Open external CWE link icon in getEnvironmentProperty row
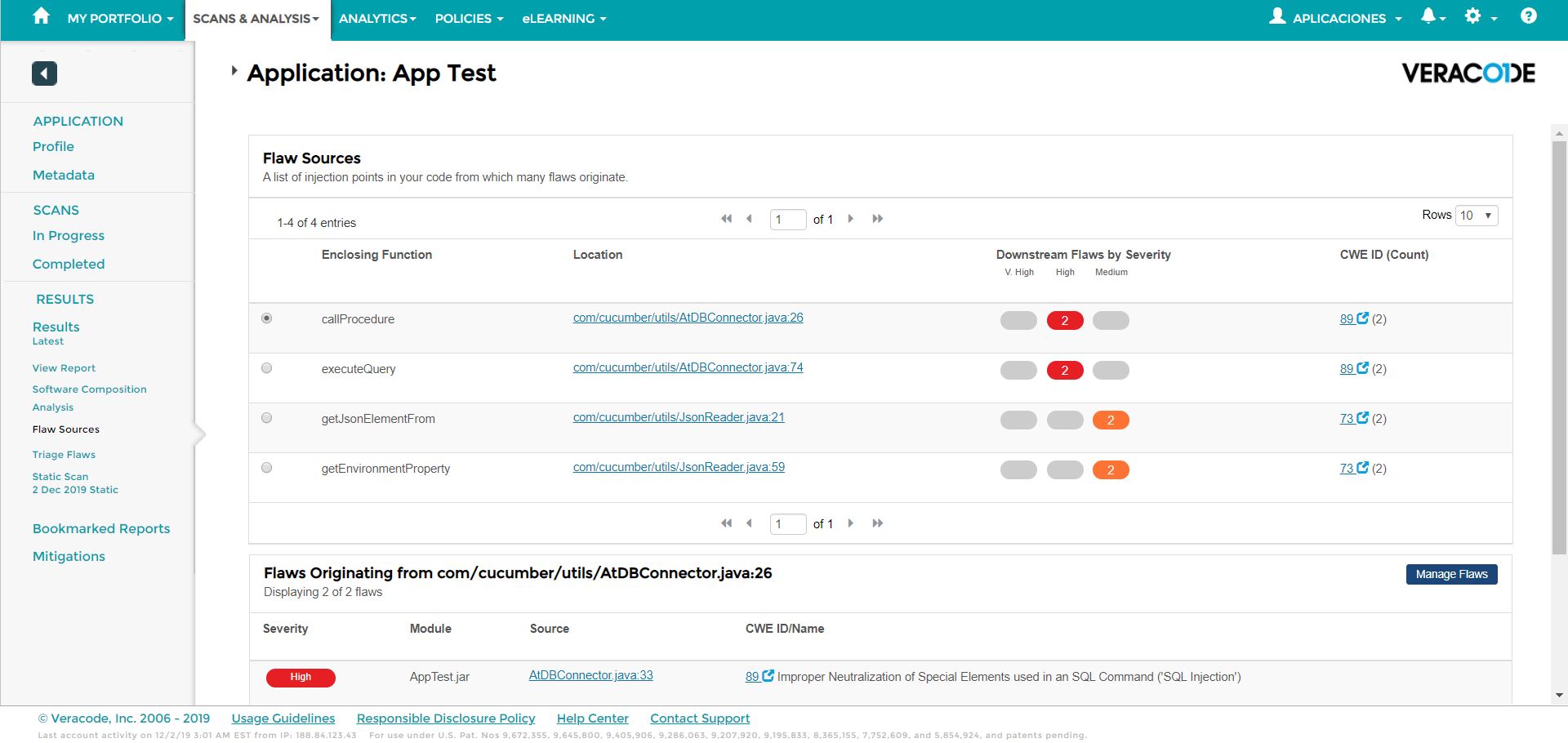1568x743 pixels. point(1362,467)
